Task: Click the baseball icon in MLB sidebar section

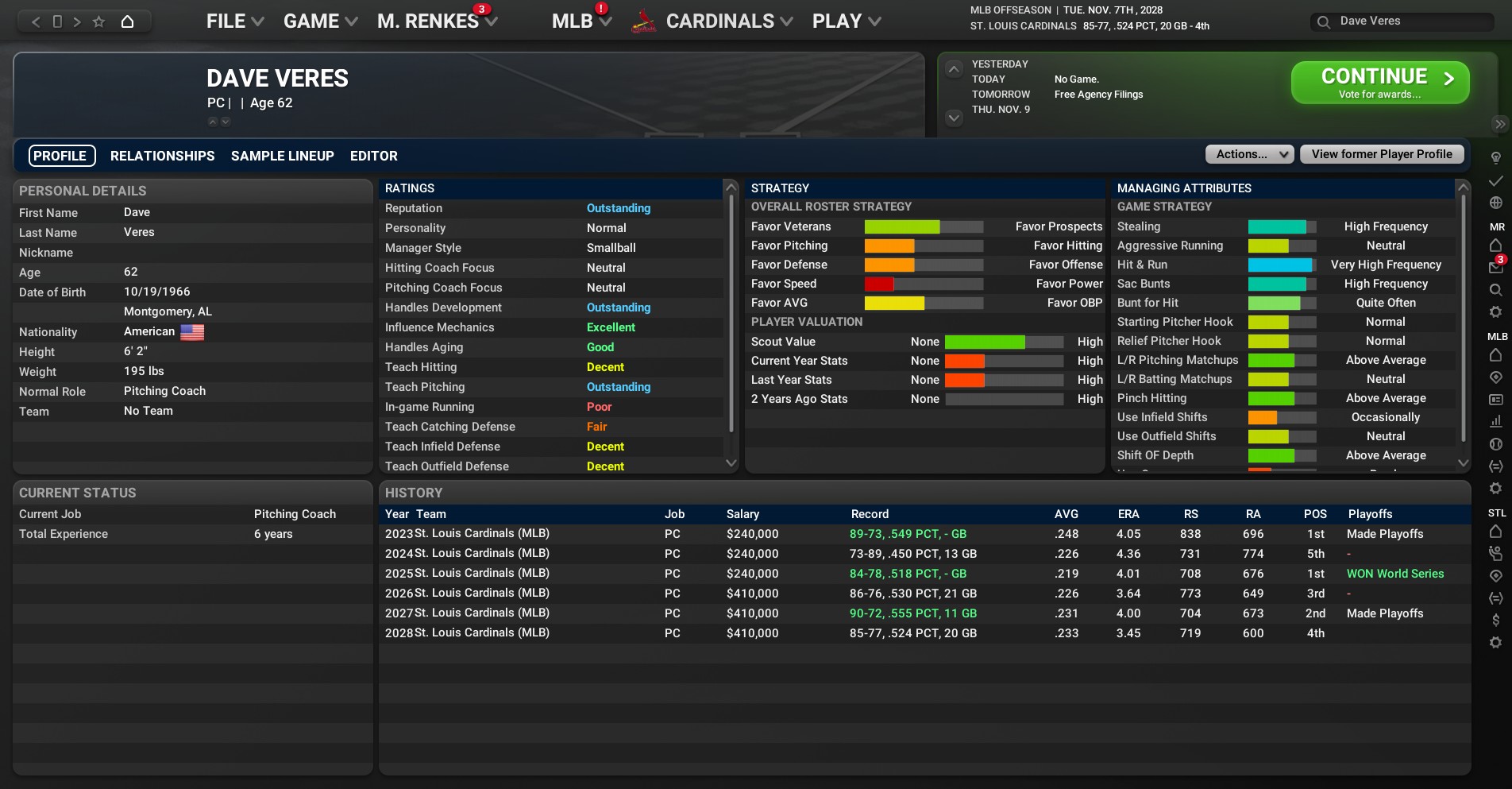Action: [x=1495, y=443]
